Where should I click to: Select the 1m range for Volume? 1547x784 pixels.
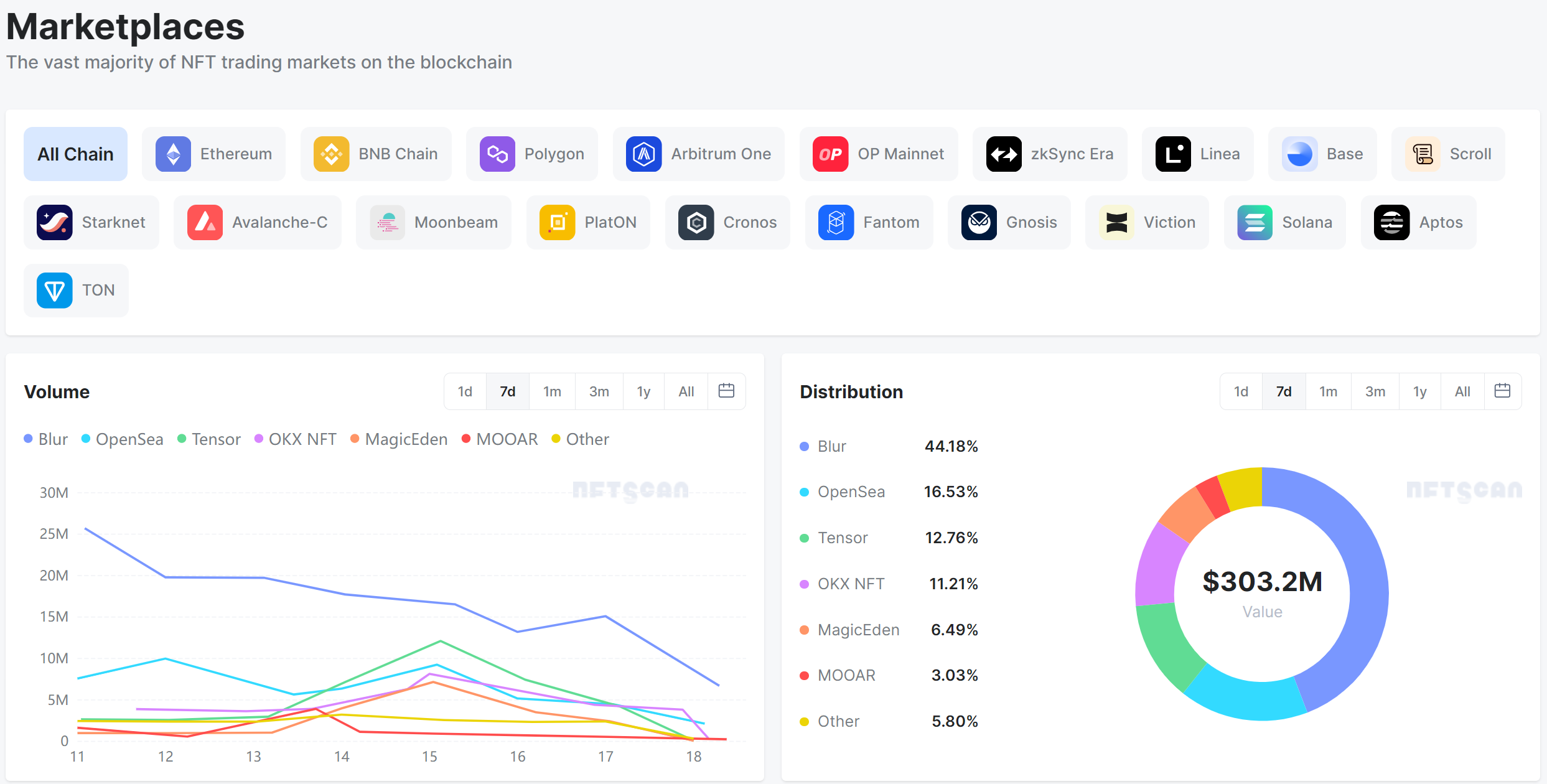click(552, 391)
